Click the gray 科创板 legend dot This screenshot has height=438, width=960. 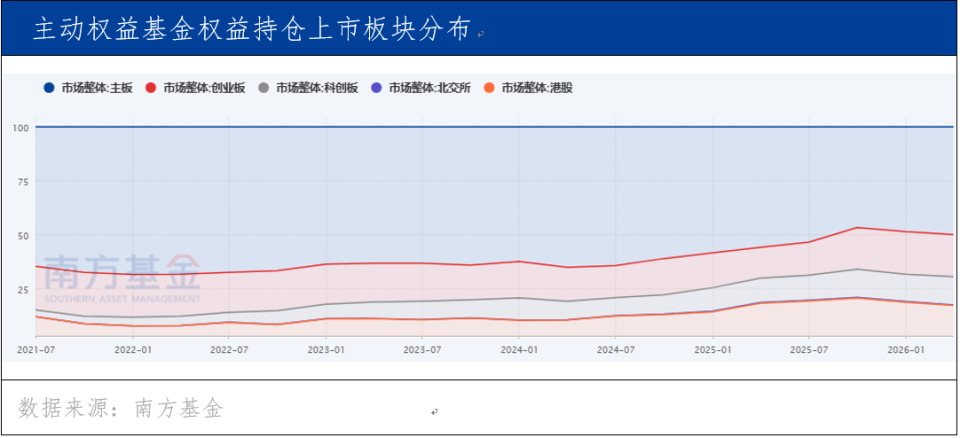coord(263,88)
